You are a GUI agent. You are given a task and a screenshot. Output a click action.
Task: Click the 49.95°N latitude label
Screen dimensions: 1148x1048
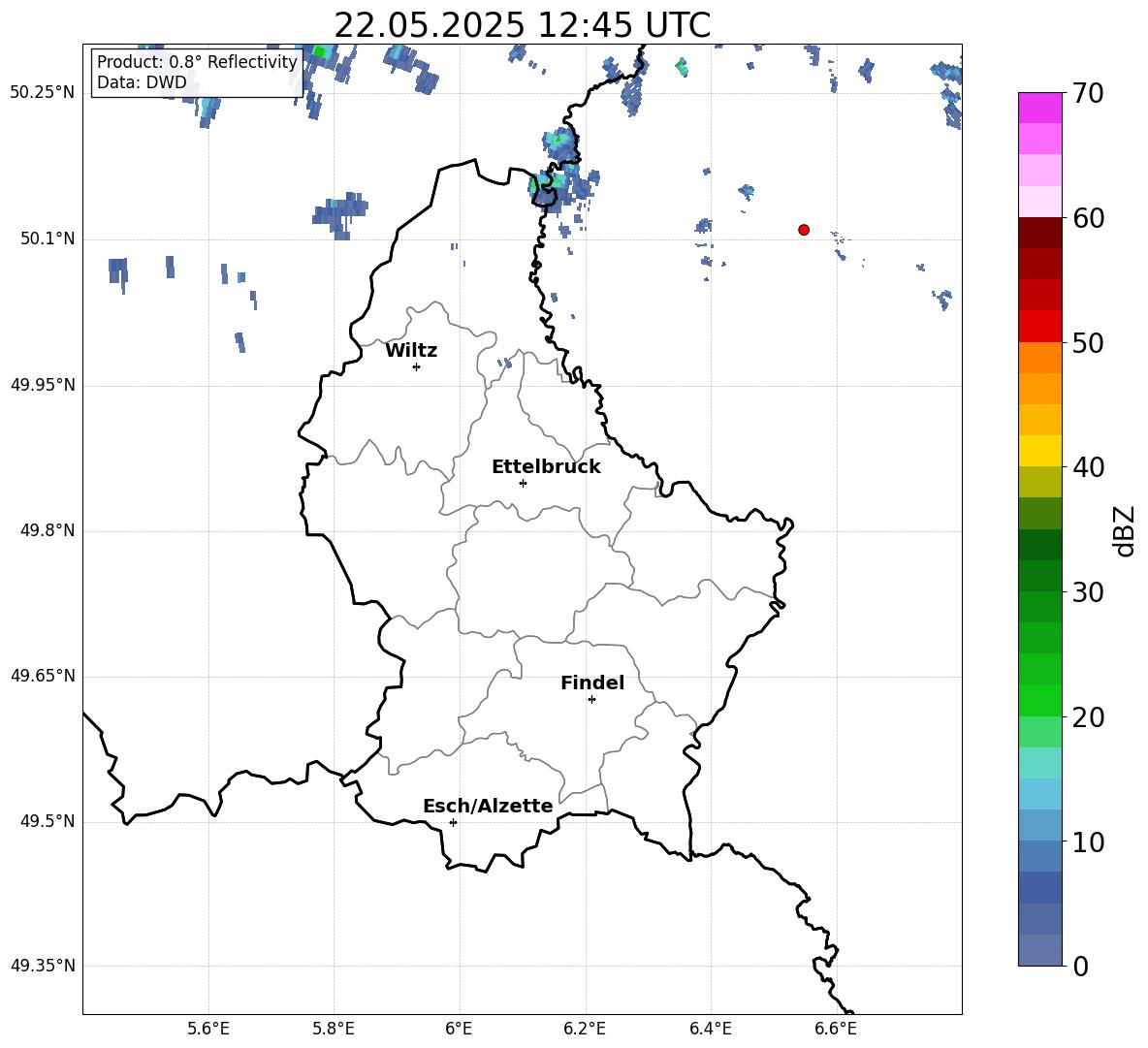point(43,384)
